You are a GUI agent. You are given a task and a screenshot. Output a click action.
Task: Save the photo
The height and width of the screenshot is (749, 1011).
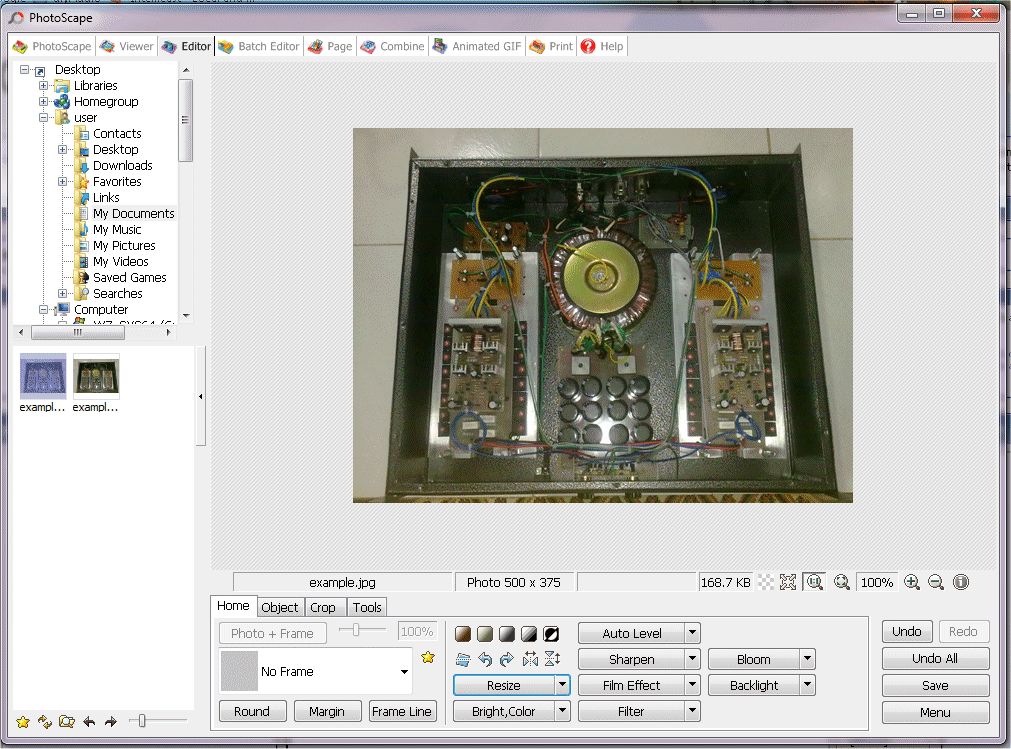tap(935, 685)
